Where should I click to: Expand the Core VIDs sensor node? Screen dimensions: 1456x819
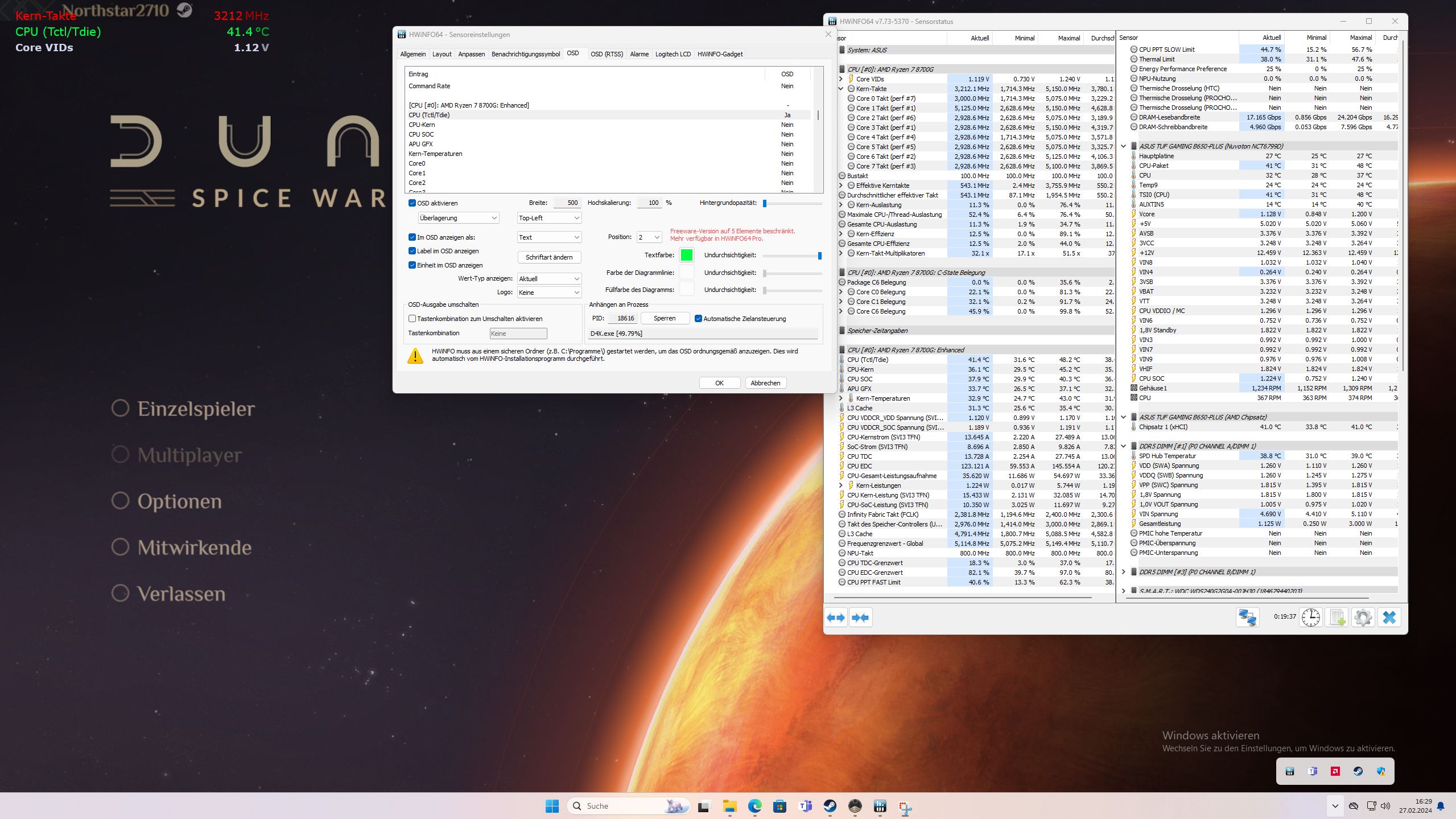click(x=841, y=79)
